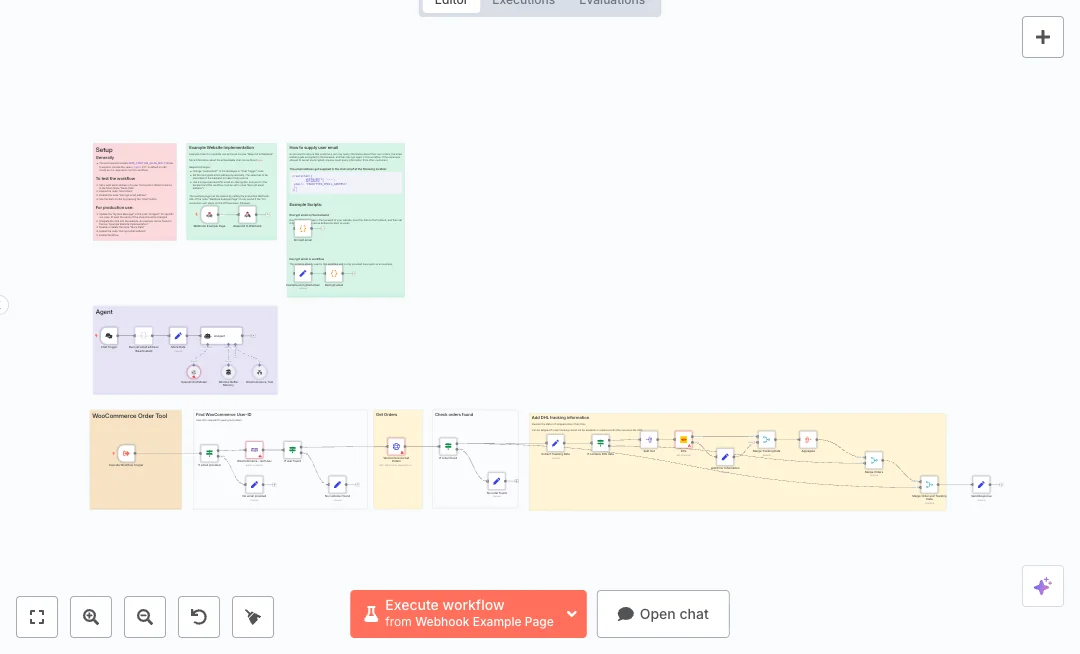
Task: Click the WooCommerce Get Orders node
Action: (396, 446)
